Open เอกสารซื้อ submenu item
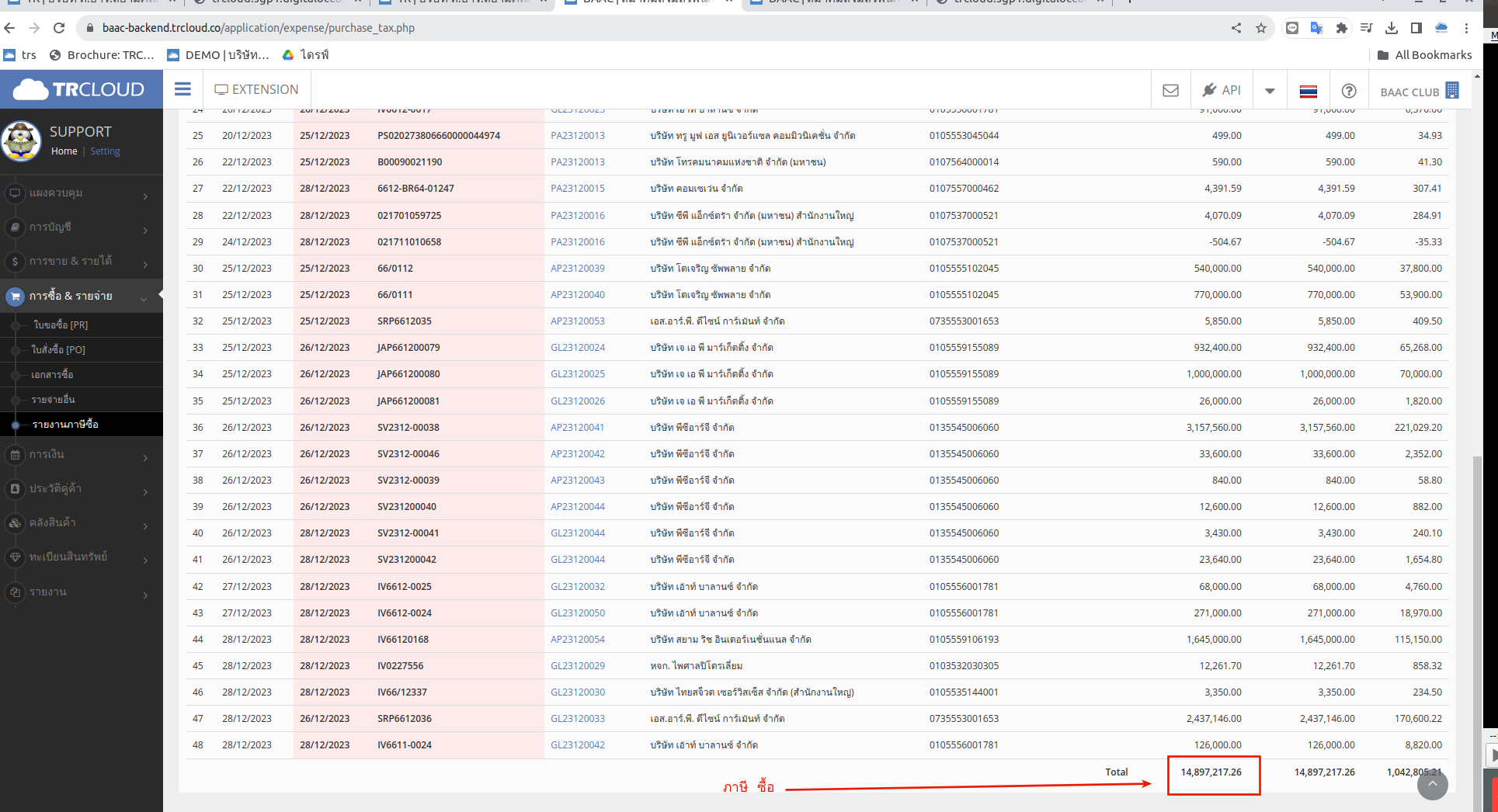The image size is (1498, 812). click(52, 374)
